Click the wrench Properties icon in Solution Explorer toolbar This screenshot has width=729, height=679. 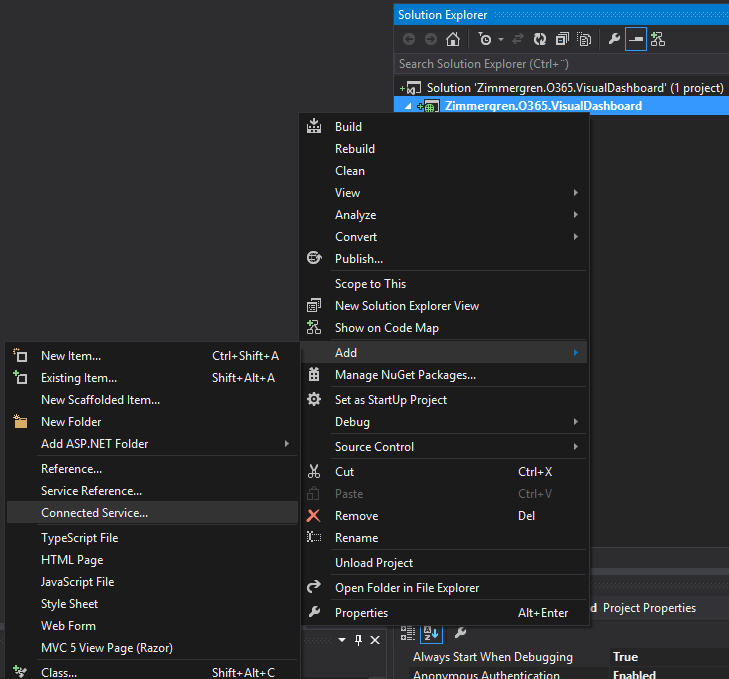coord(614,40)
